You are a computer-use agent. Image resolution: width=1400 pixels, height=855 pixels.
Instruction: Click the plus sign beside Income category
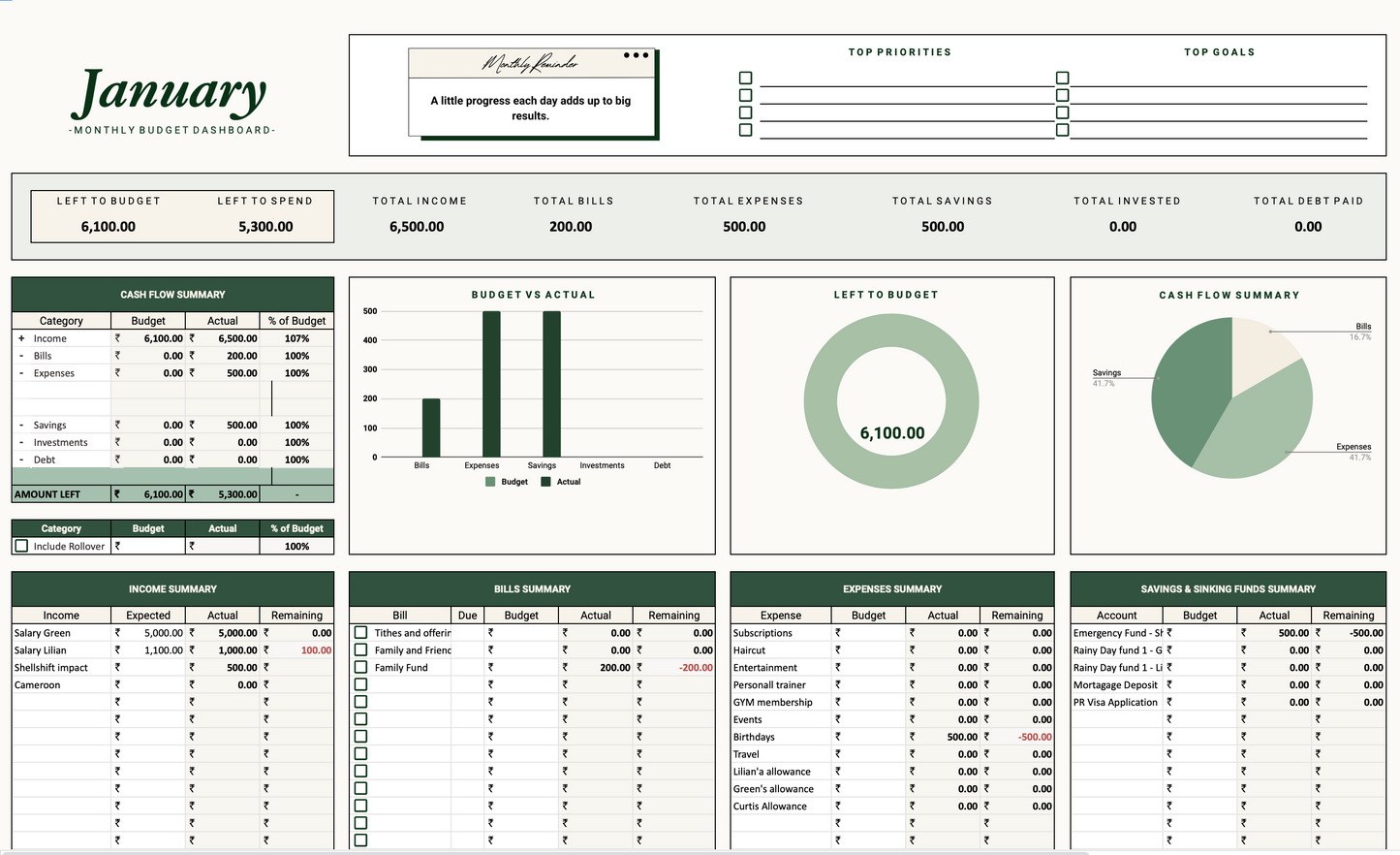pos(21,338)
